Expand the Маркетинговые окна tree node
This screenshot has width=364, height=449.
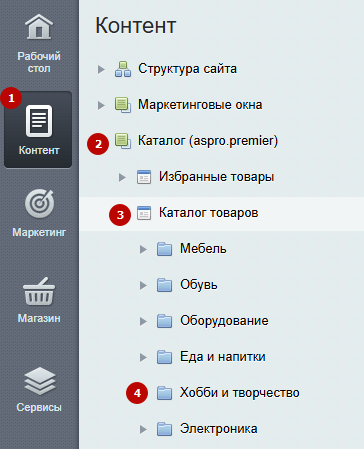tap(101, 105)
